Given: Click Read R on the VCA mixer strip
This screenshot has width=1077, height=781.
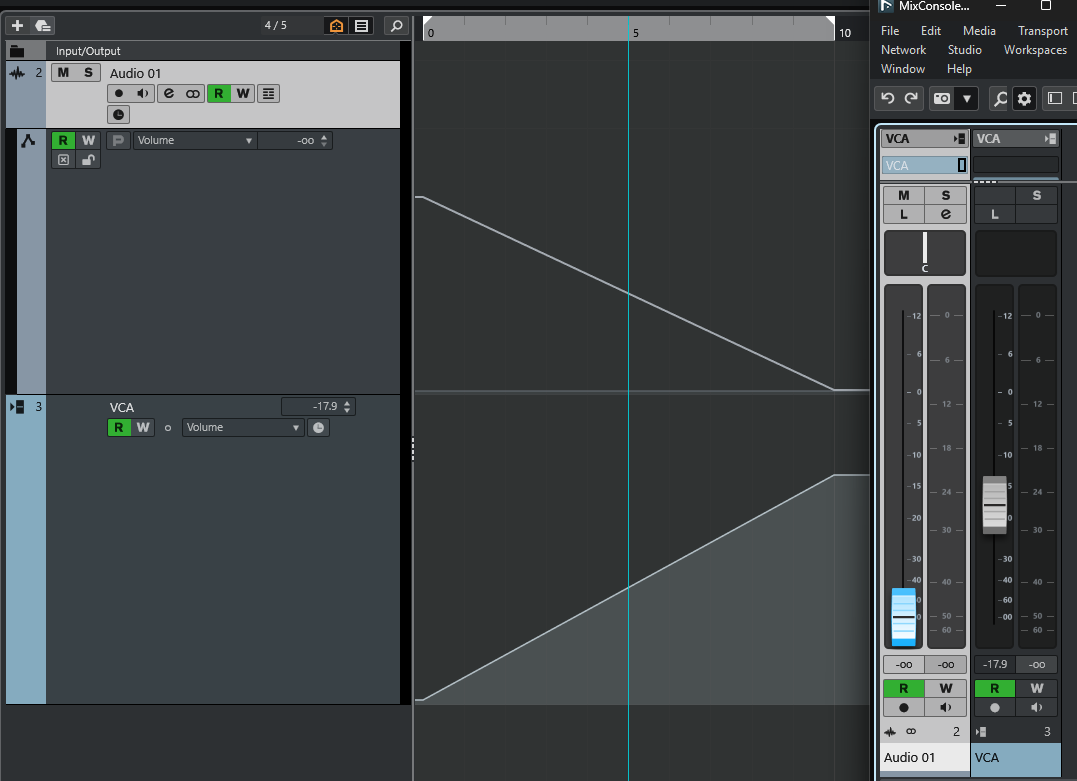Looking at the screenshot, I should point(995,688).
